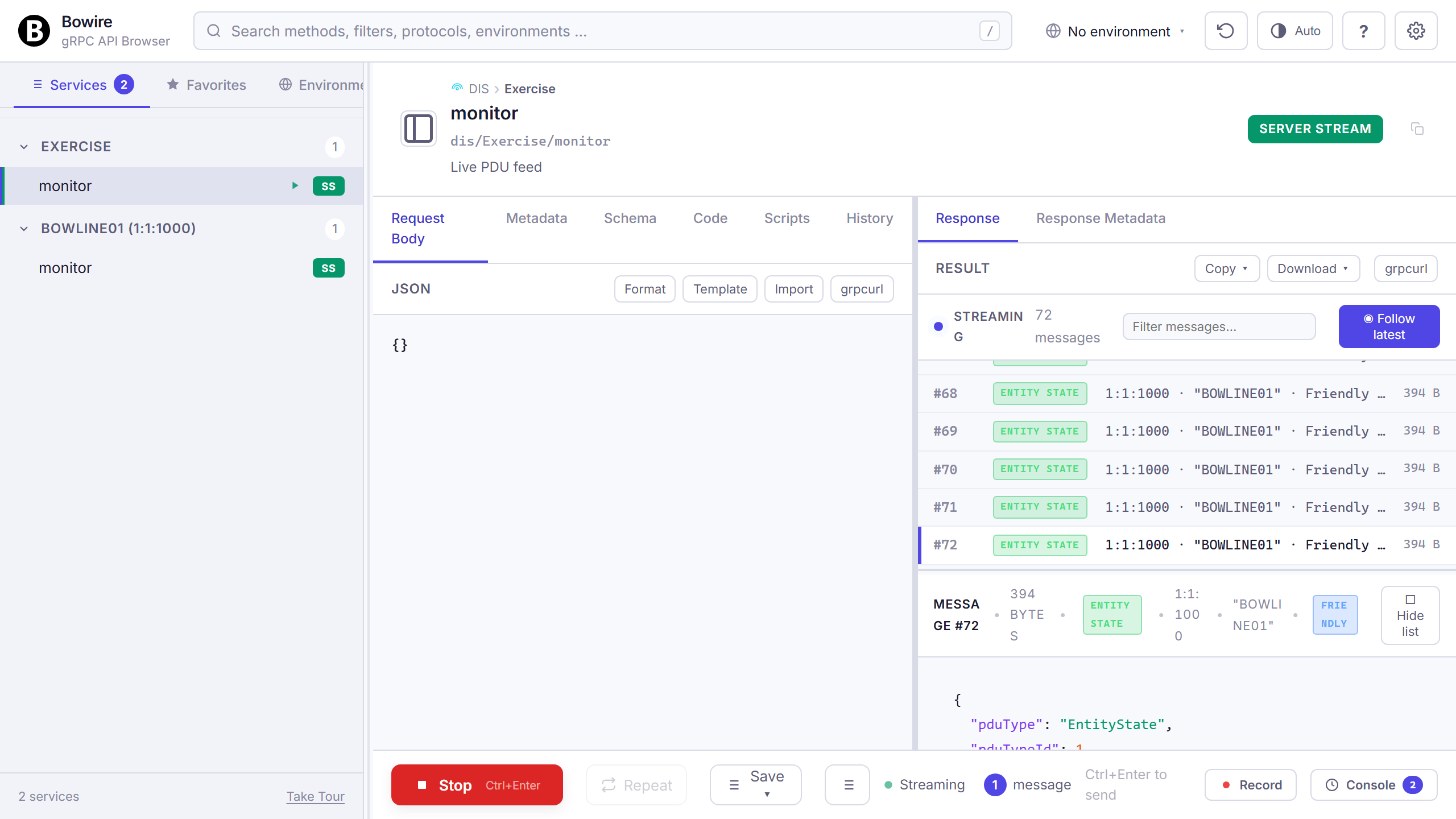Select stream message #69 row
Viewport: 1456px width, 819px height.
1186,431
